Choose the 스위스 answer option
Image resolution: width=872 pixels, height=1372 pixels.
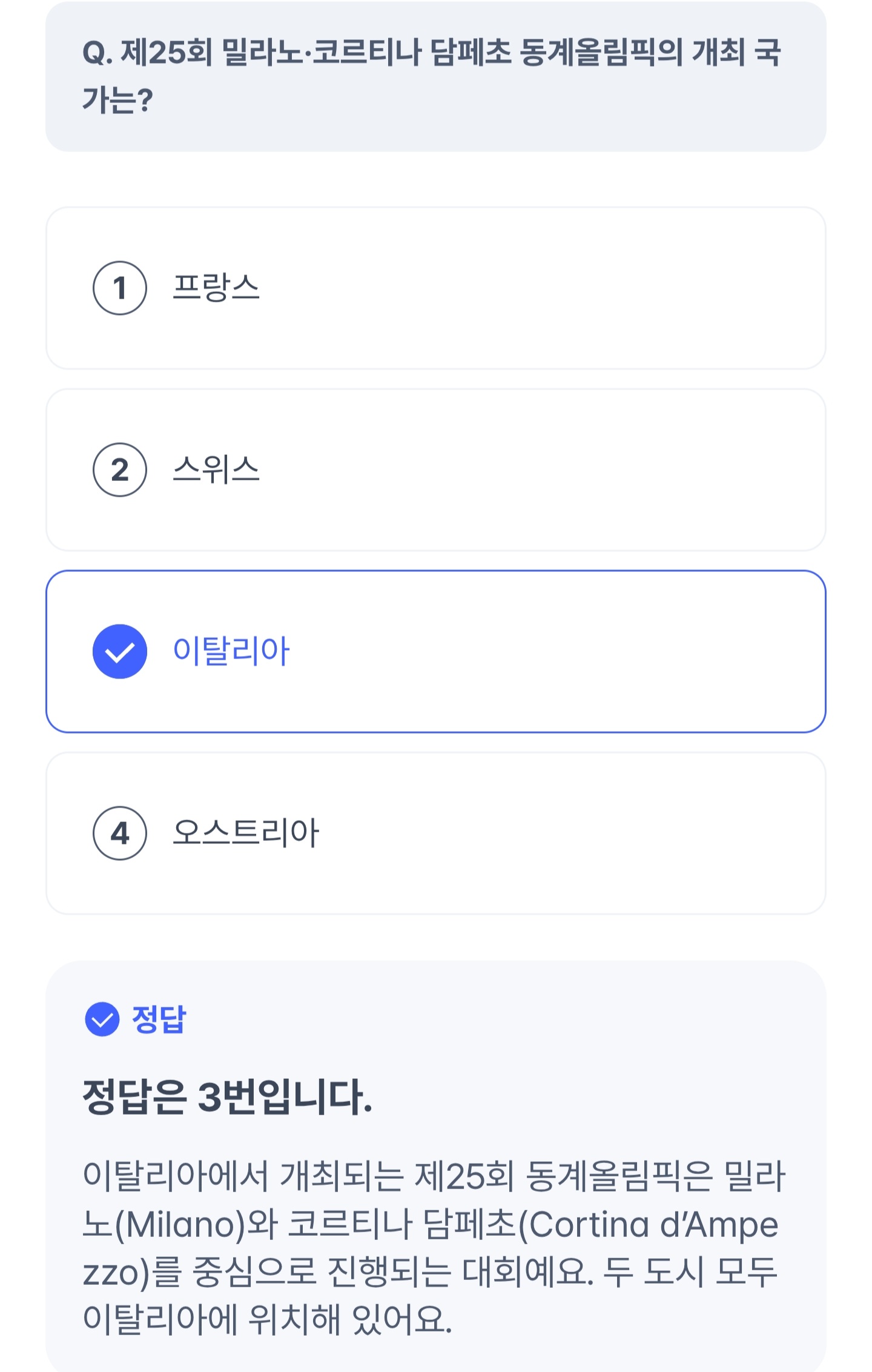(216, 469)
